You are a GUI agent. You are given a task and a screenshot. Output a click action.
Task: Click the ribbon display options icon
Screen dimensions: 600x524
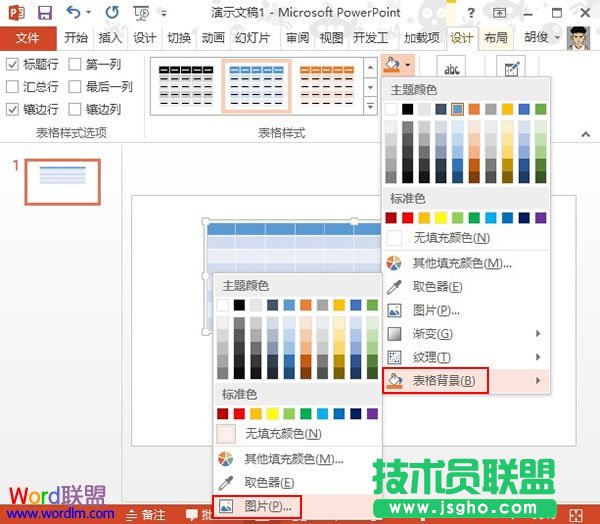pyautogui.click(x=499, y=13)
